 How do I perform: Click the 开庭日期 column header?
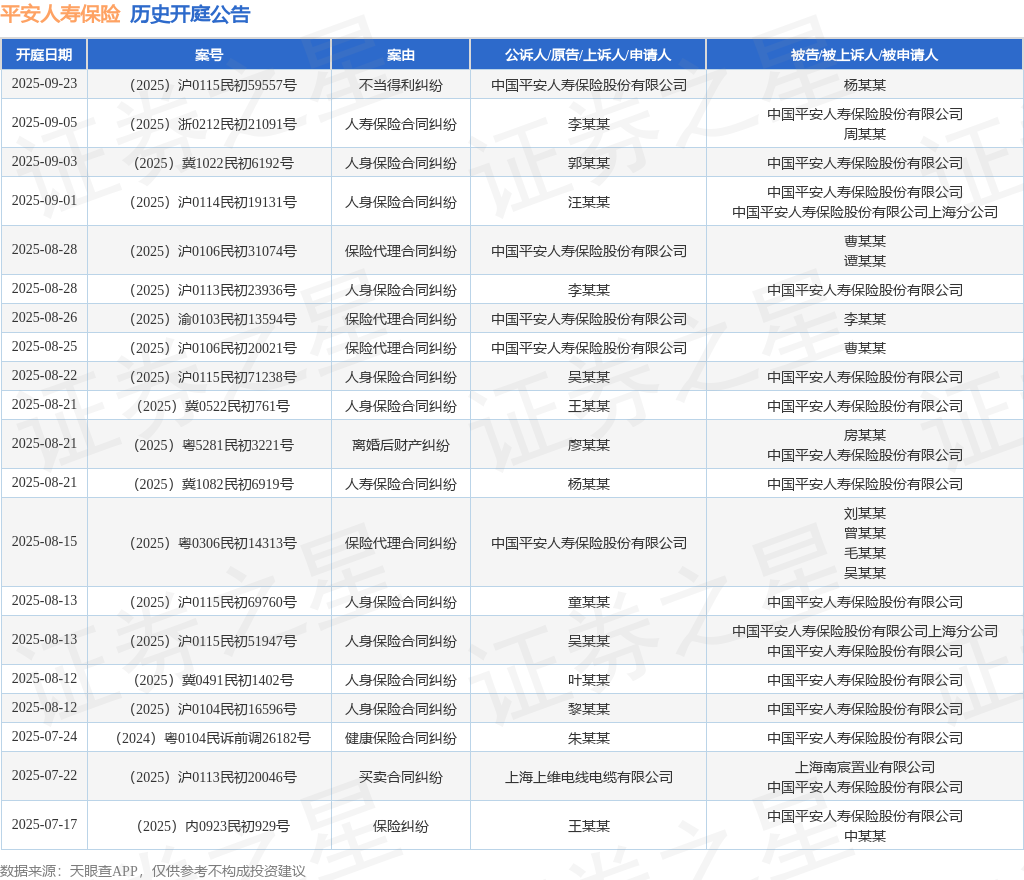coord(44,55)
